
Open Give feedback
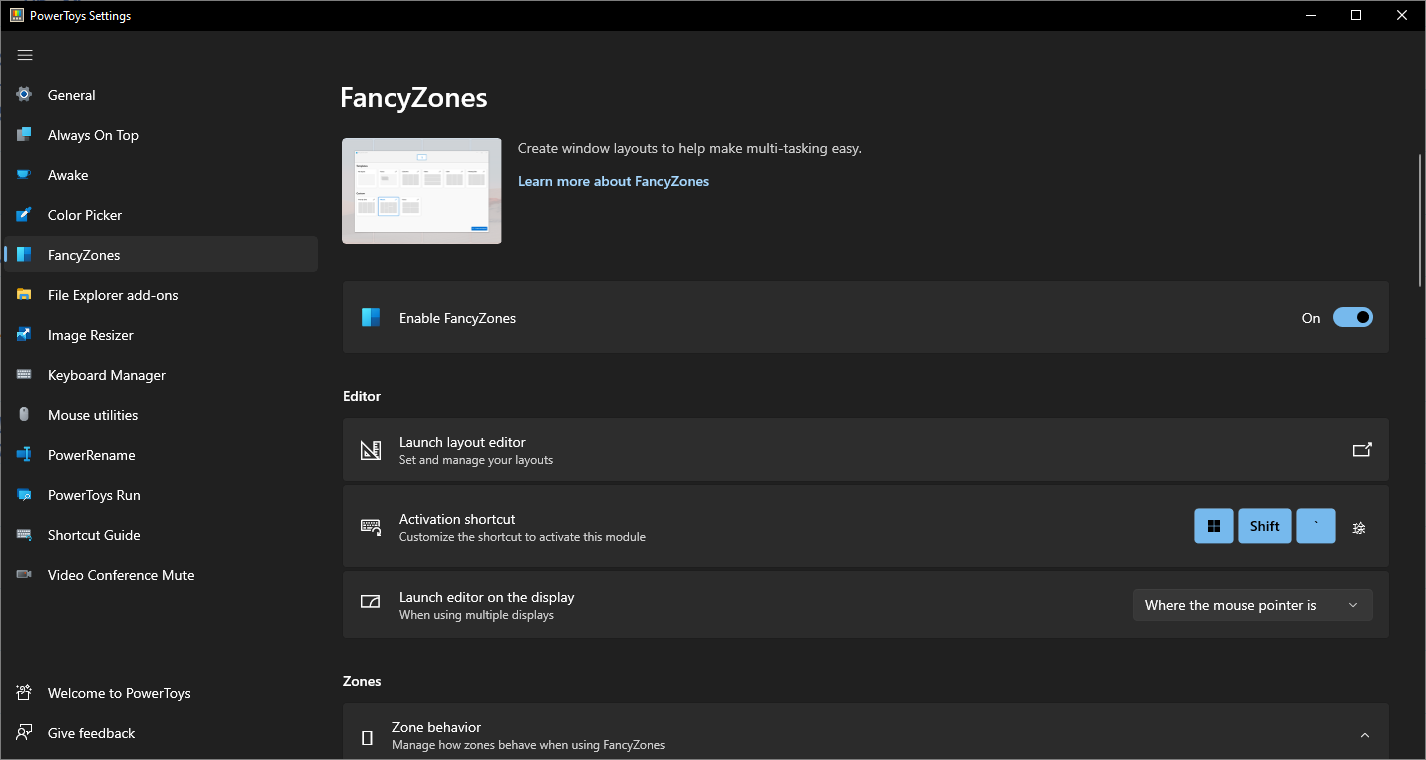(x=161, y=733)
